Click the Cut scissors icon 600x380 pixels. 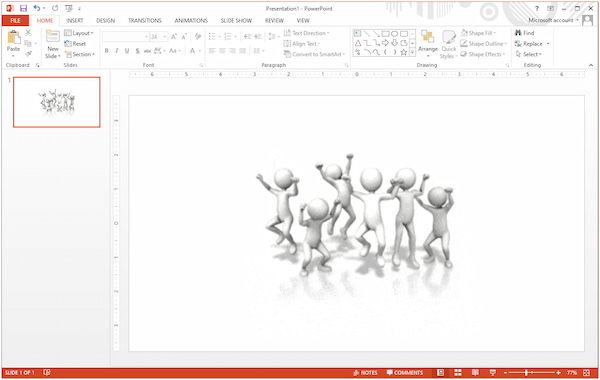(28, 33)
